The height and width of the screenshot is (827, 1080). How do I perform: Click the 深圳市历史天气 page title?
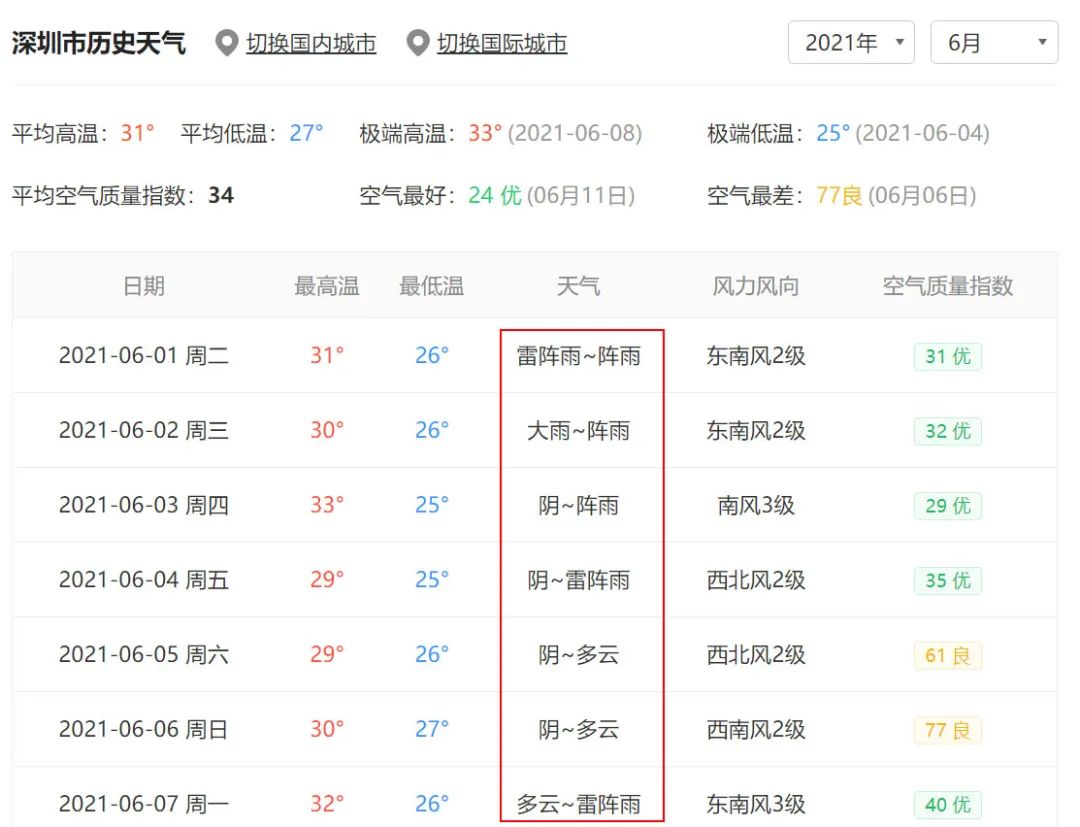tap(99, 43)
